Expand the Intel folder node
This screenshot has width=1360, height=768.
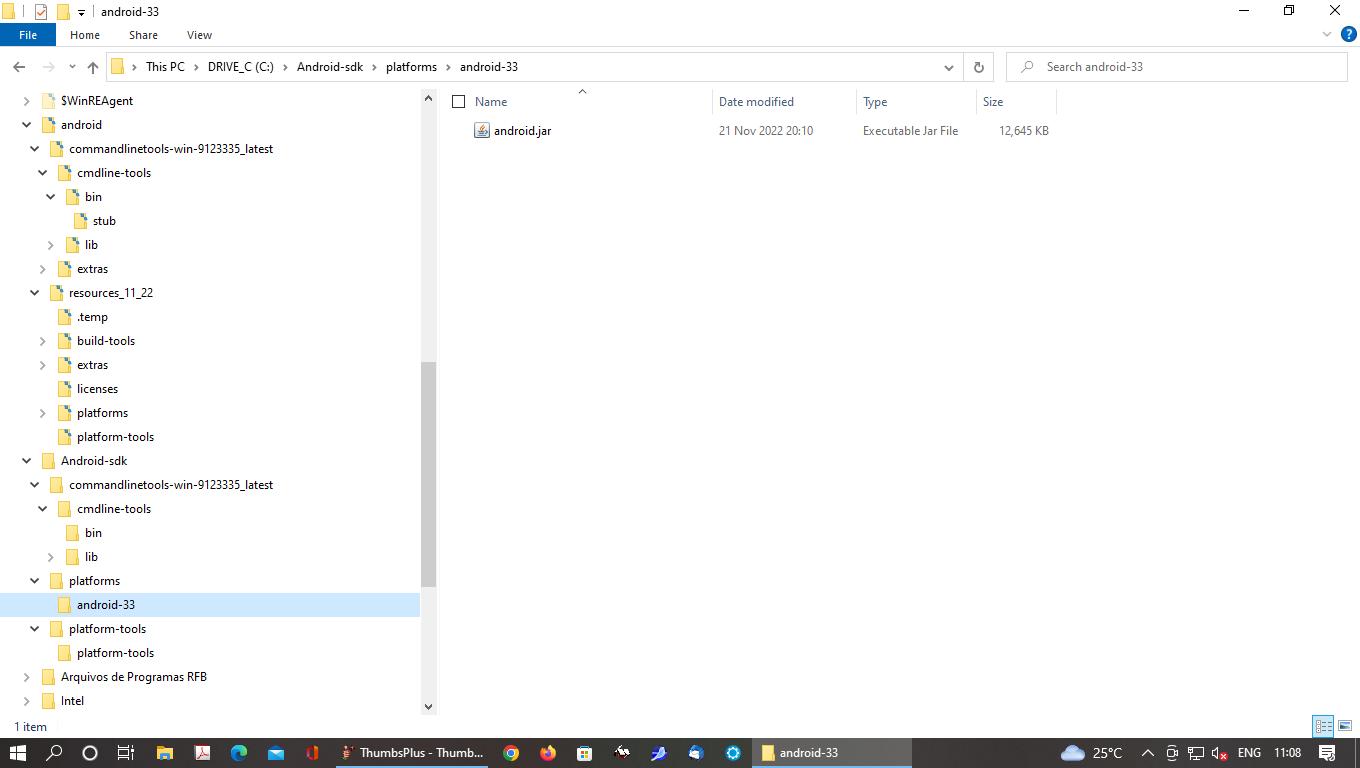point(27,701)
